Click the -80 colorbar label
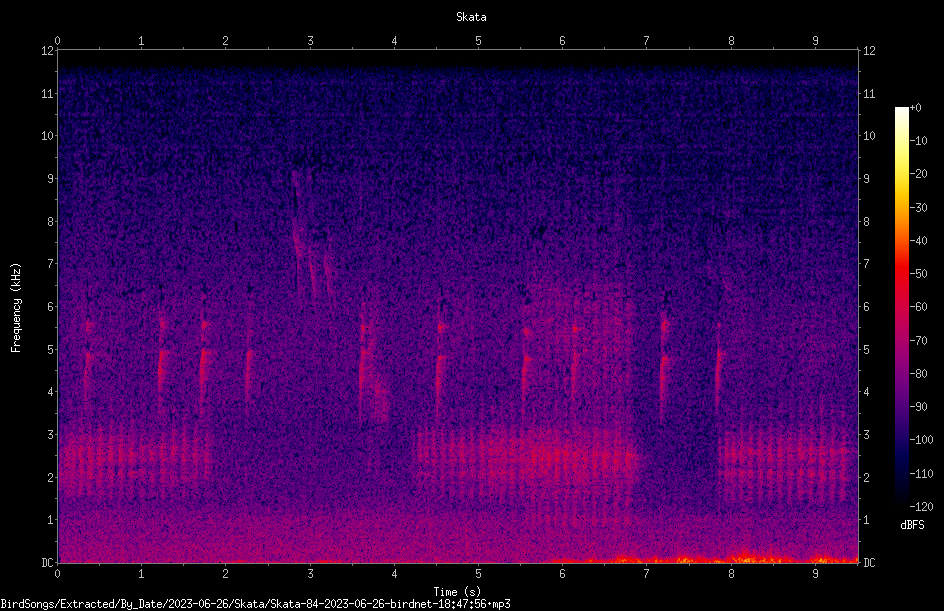 pos(919,374)
